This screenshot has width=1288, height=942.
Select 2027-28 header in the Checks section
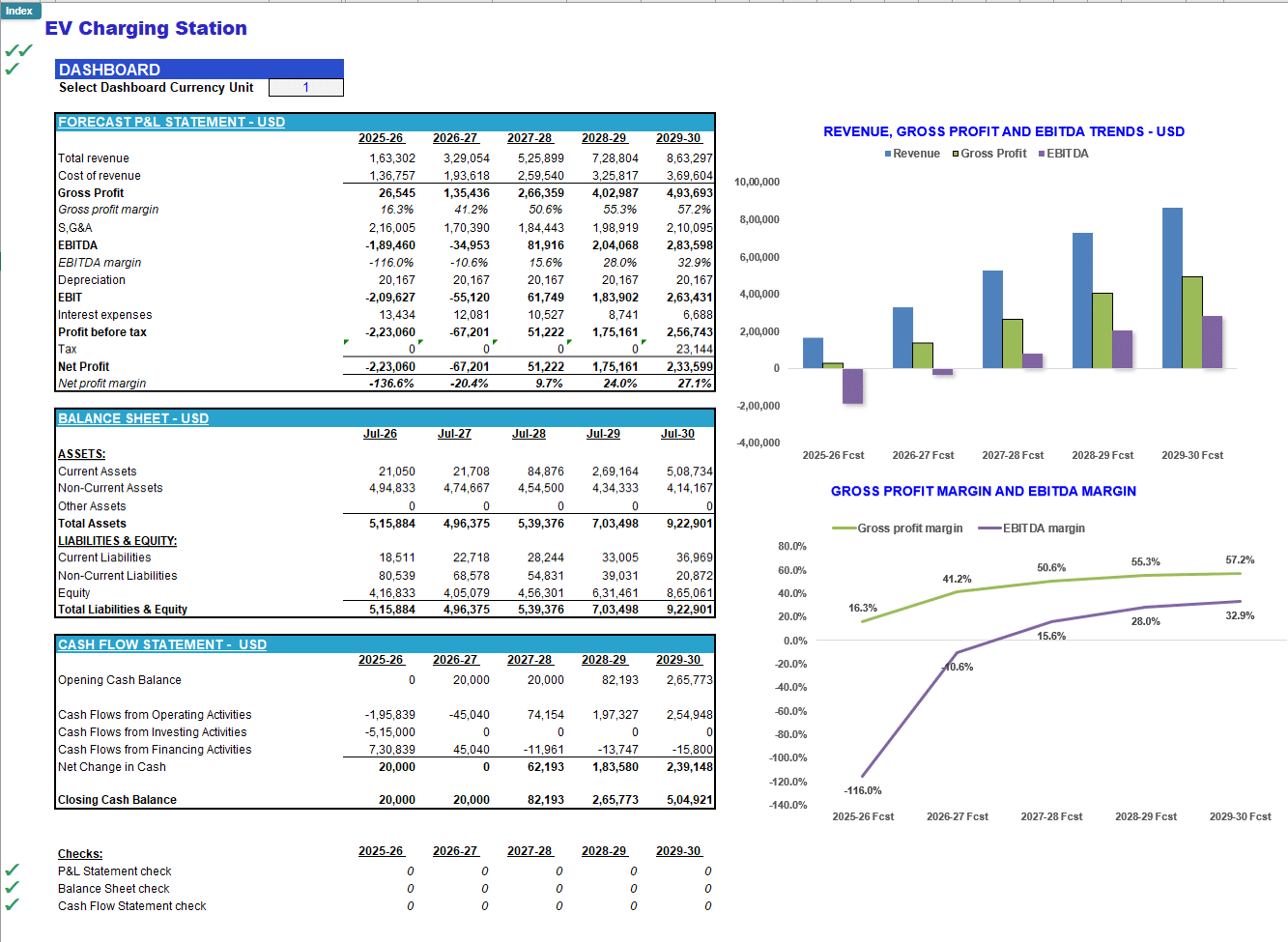pyautogui.click(x=530, y=851)
